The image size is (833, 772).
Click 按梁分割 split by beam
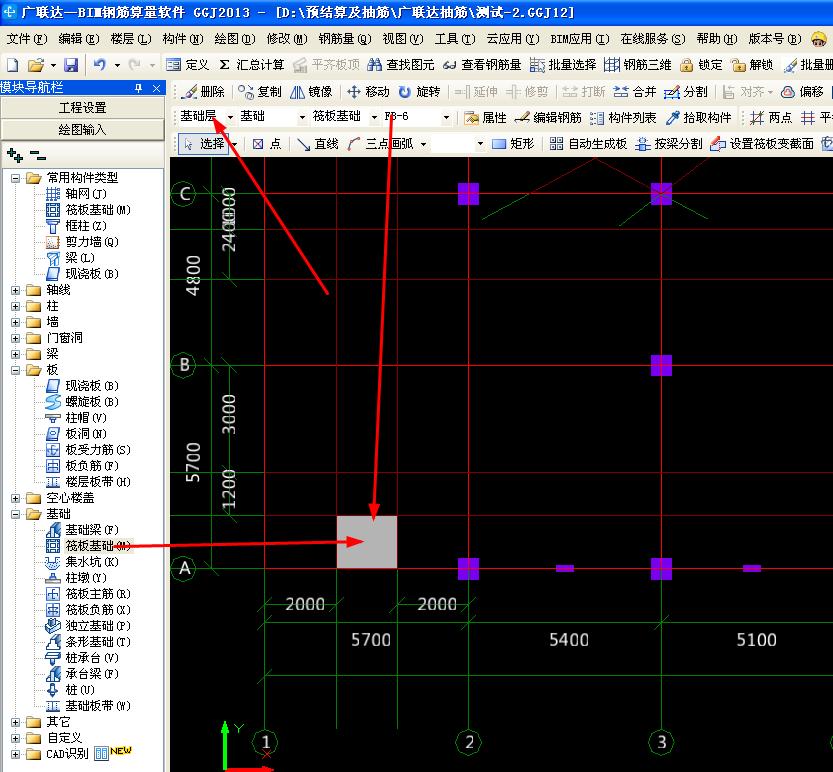point(669,144)
